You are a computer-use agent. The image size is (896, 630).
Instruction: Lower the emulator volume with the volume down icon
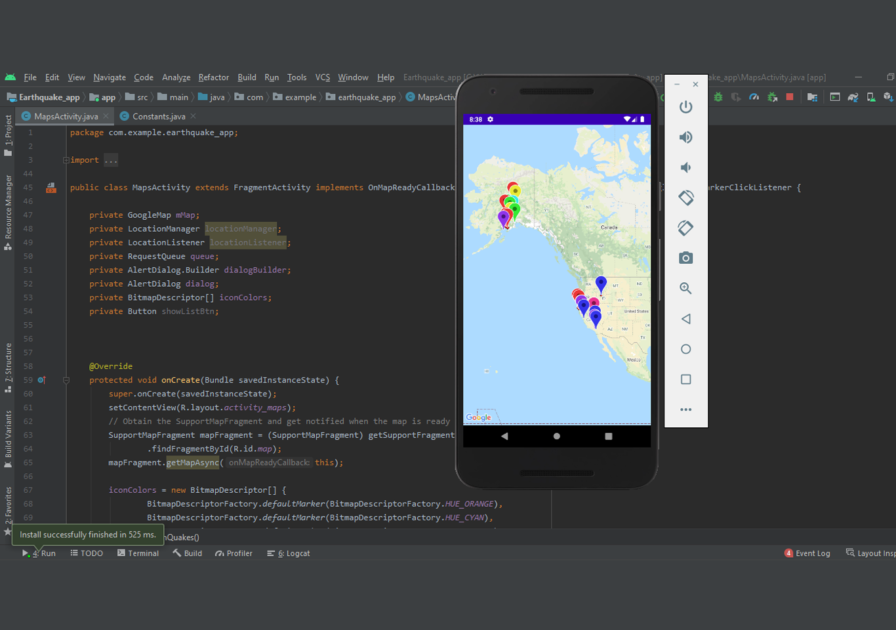[x=686, y=168]
